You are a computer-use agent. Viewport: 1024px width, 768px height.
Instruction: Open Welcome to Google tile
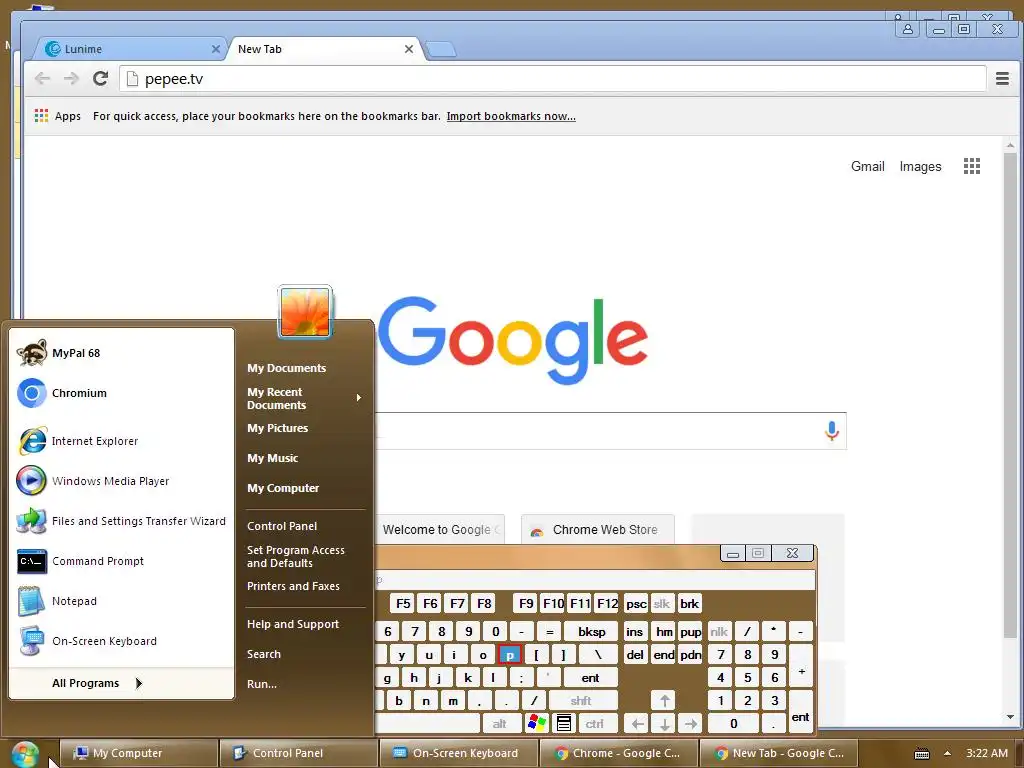click(x=440, y=530)
